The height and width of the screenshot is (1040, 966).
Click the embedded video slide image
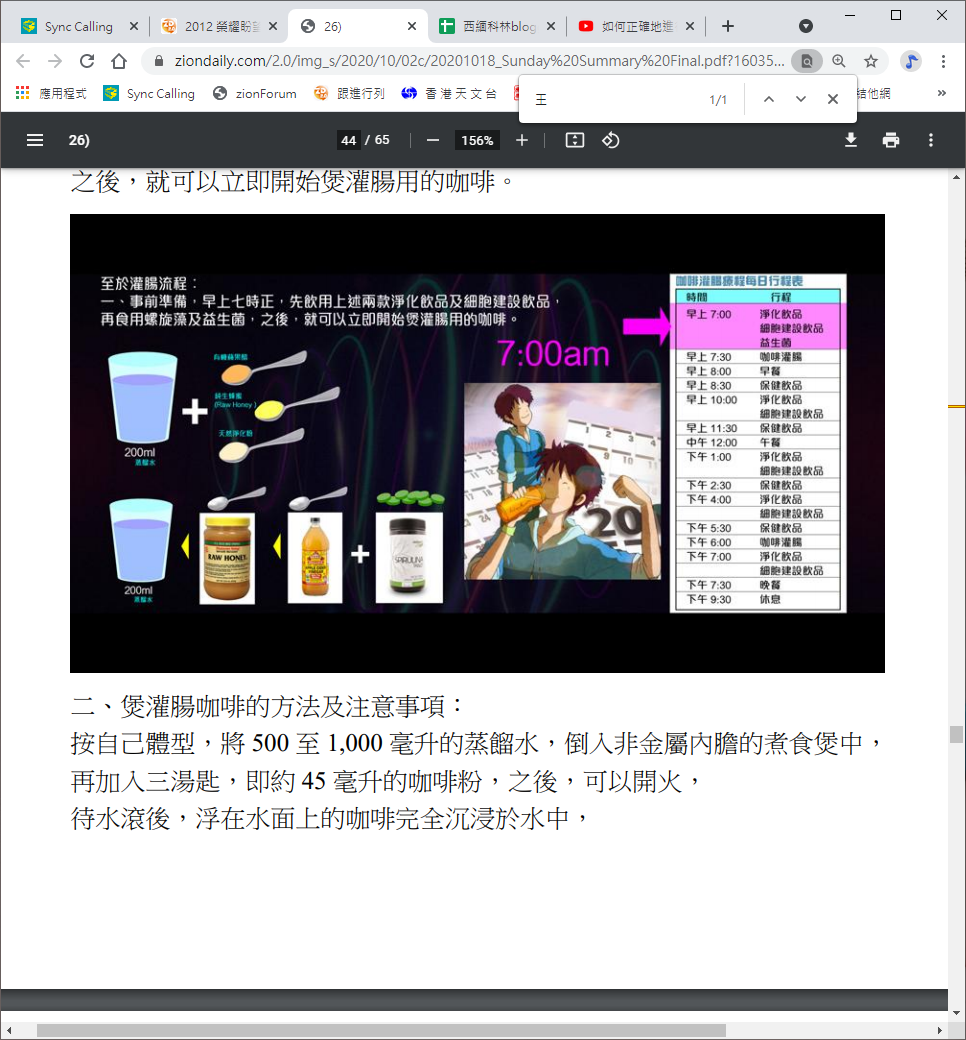(x=477, y=443)
